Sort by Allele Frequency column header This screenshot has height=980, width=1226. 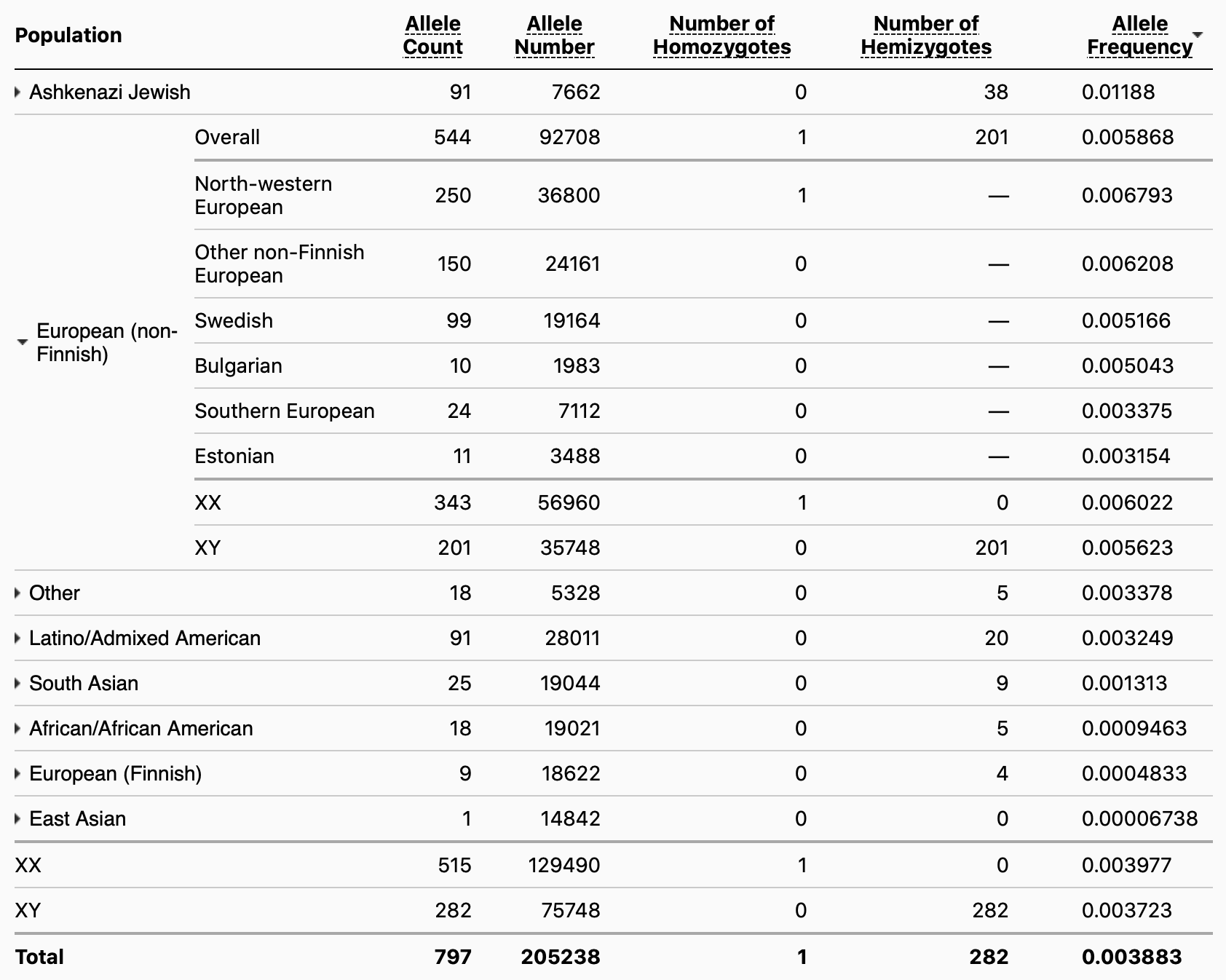click(x=1139, y=35)
